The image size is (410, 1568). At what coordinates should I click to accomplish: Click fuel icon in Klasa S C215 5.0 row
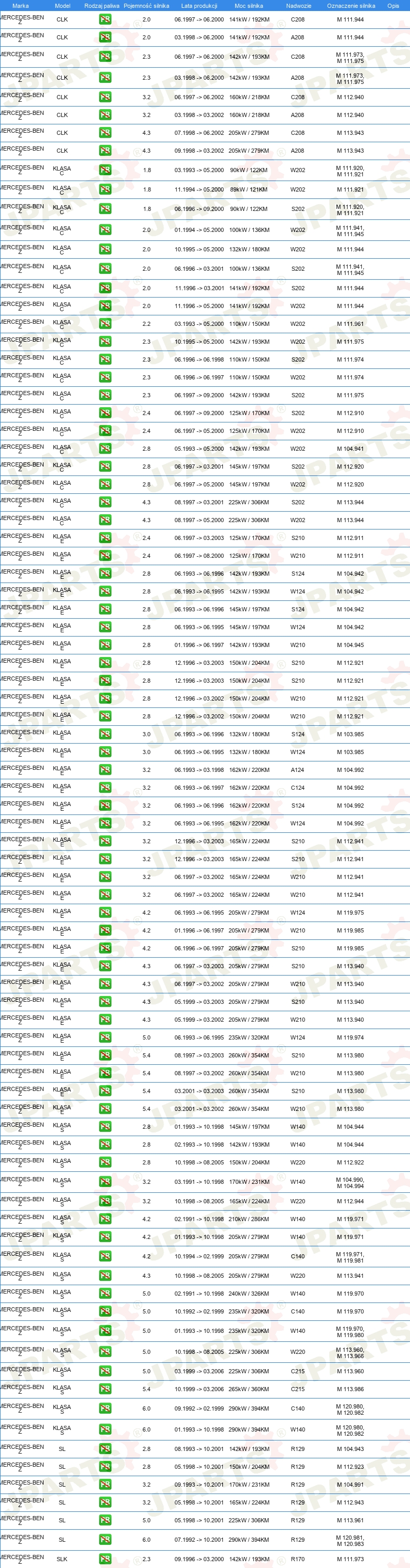pos(105,1371)
